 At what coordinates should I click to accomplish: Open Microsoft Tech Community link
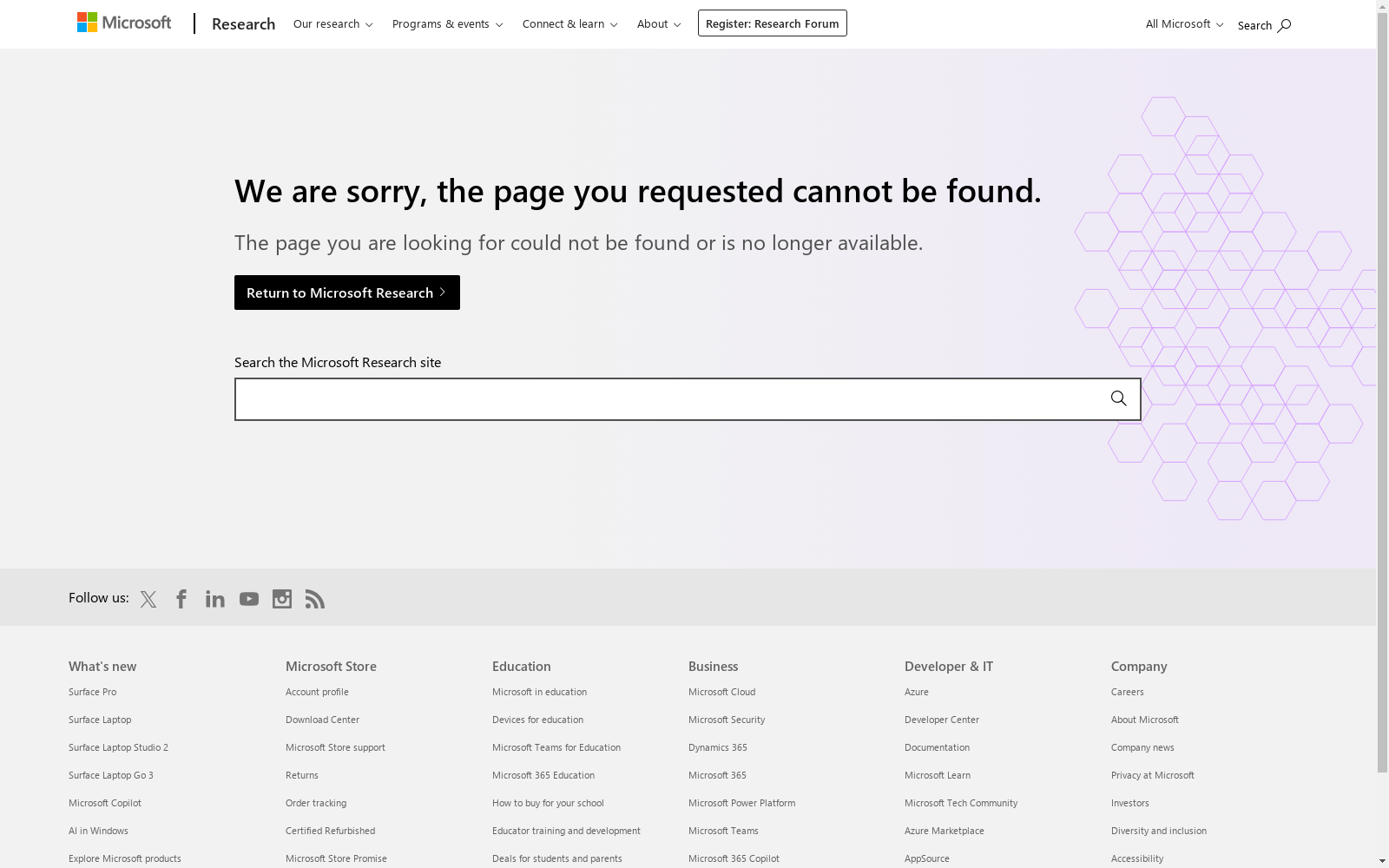pos(961,803)
